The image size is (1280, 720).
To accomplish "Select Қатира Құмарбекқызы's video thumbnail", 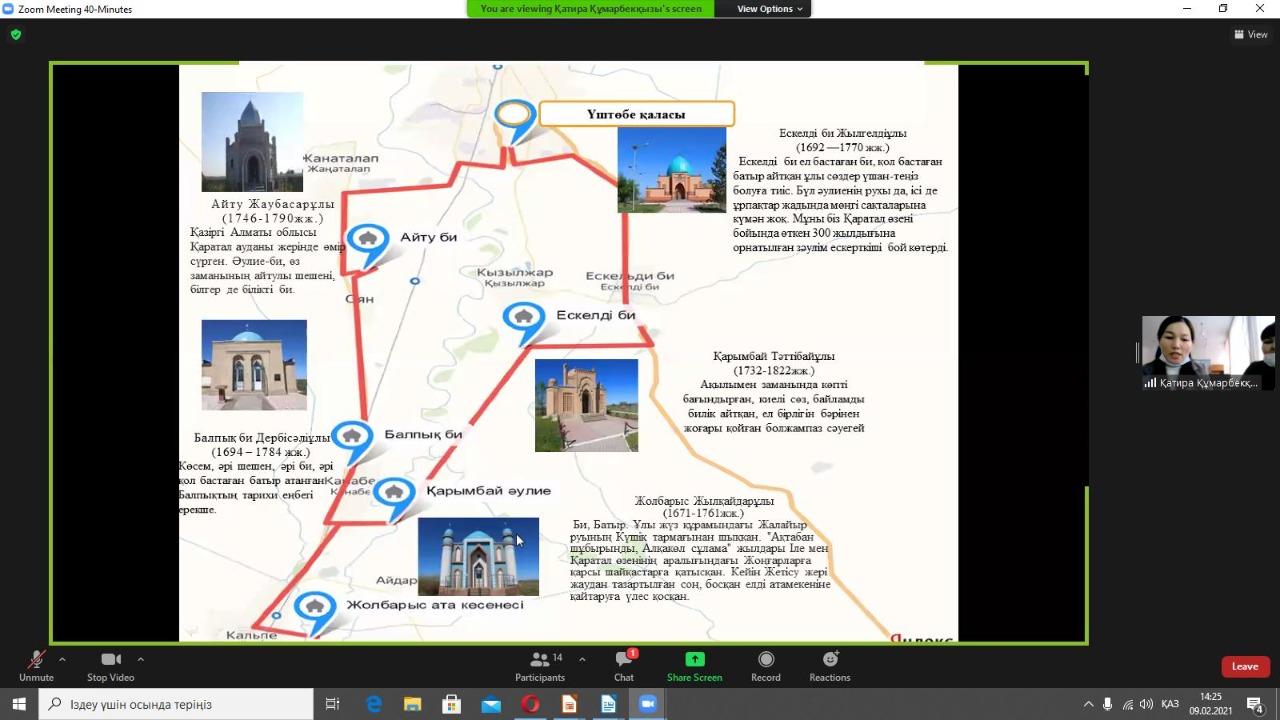I will (x=1208, y=352).
